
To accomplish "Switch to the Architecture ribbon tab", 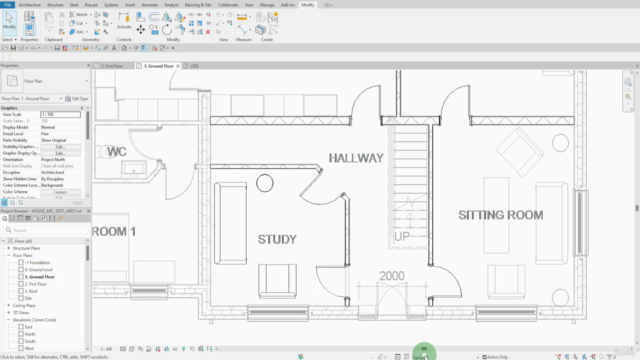I will click(x=30, y=5).
